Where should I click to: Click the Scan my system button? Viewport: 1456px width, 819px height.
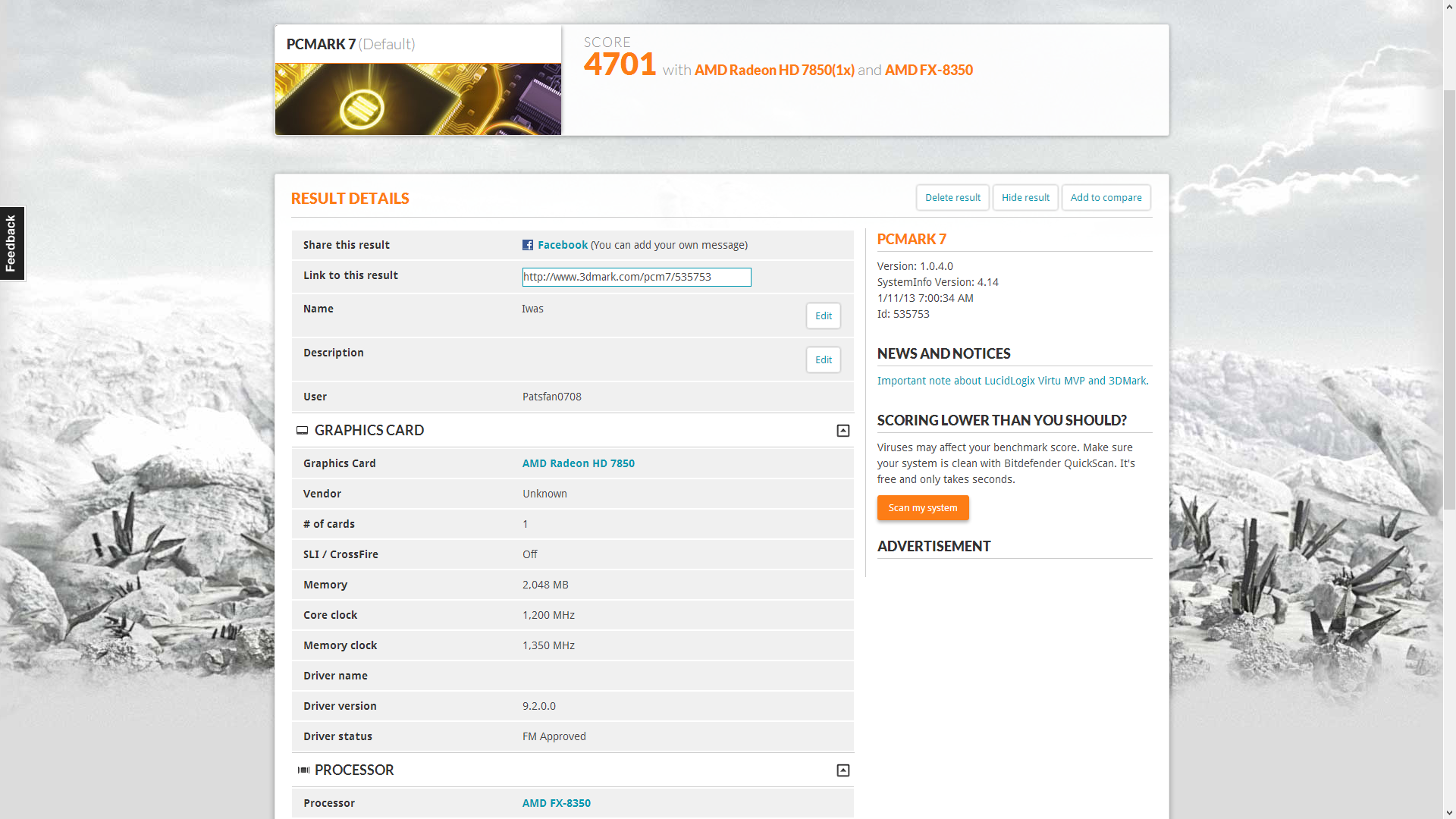[923, 507]
